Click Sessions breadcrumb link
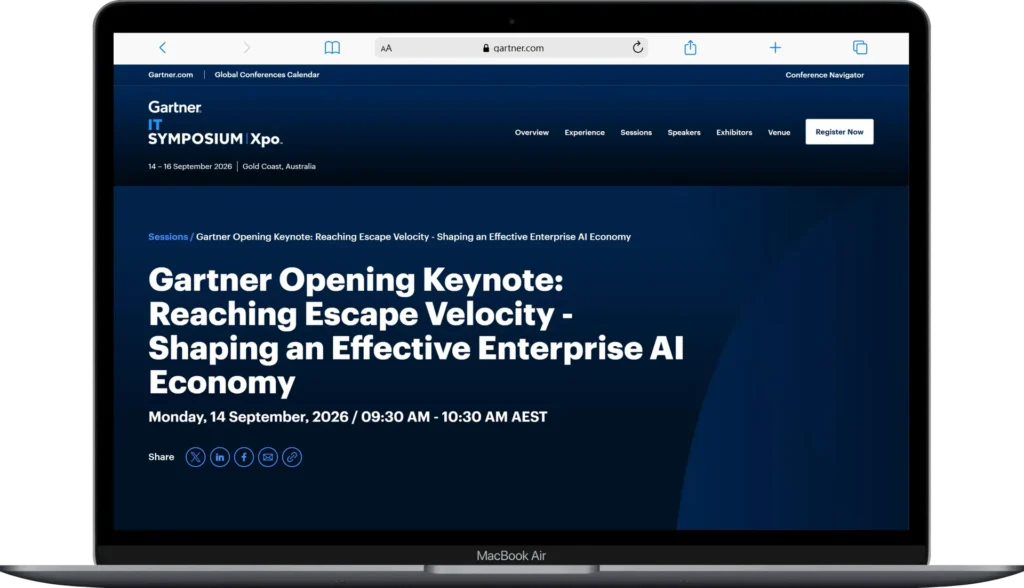The height and width of the screenshot is (588, 1024). (168, 237)
